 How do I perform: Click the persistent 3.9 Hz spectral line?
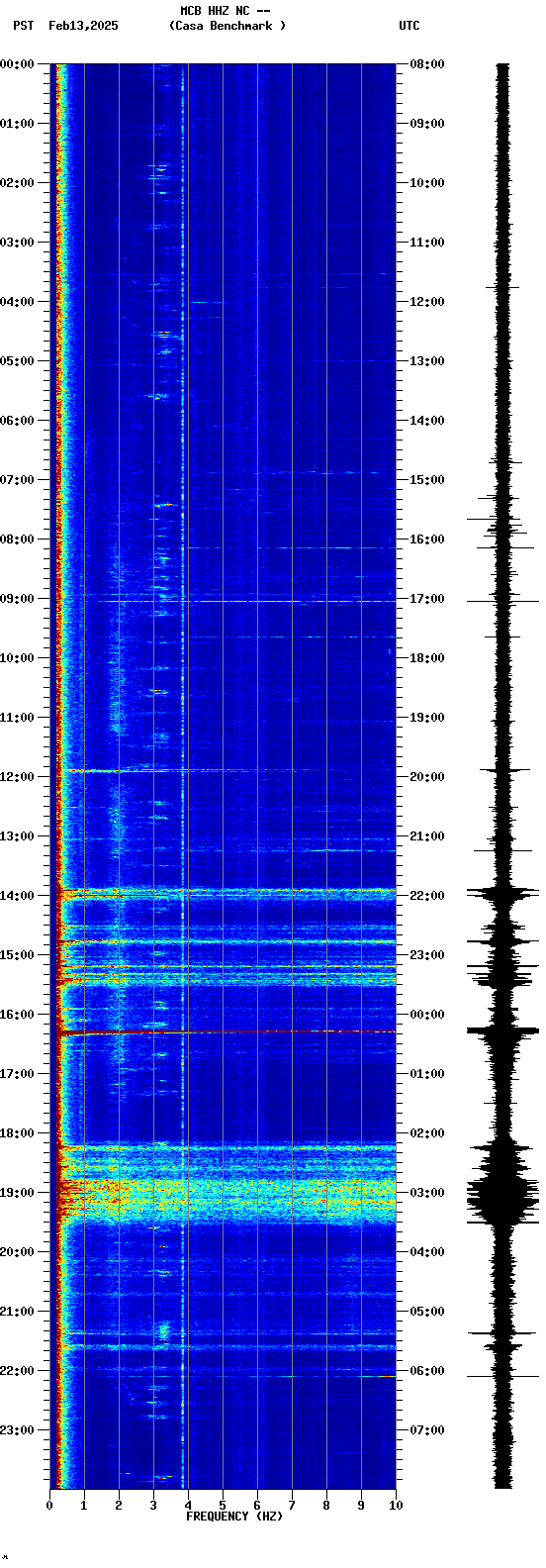[x=183, y=776]
